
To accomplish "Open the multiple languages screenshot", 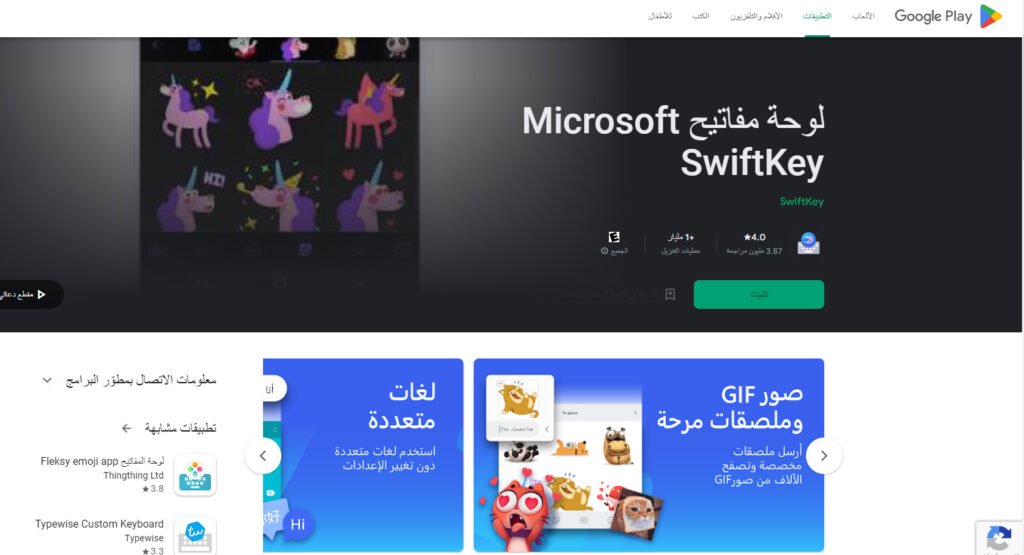I will click(x=363, y=455).
